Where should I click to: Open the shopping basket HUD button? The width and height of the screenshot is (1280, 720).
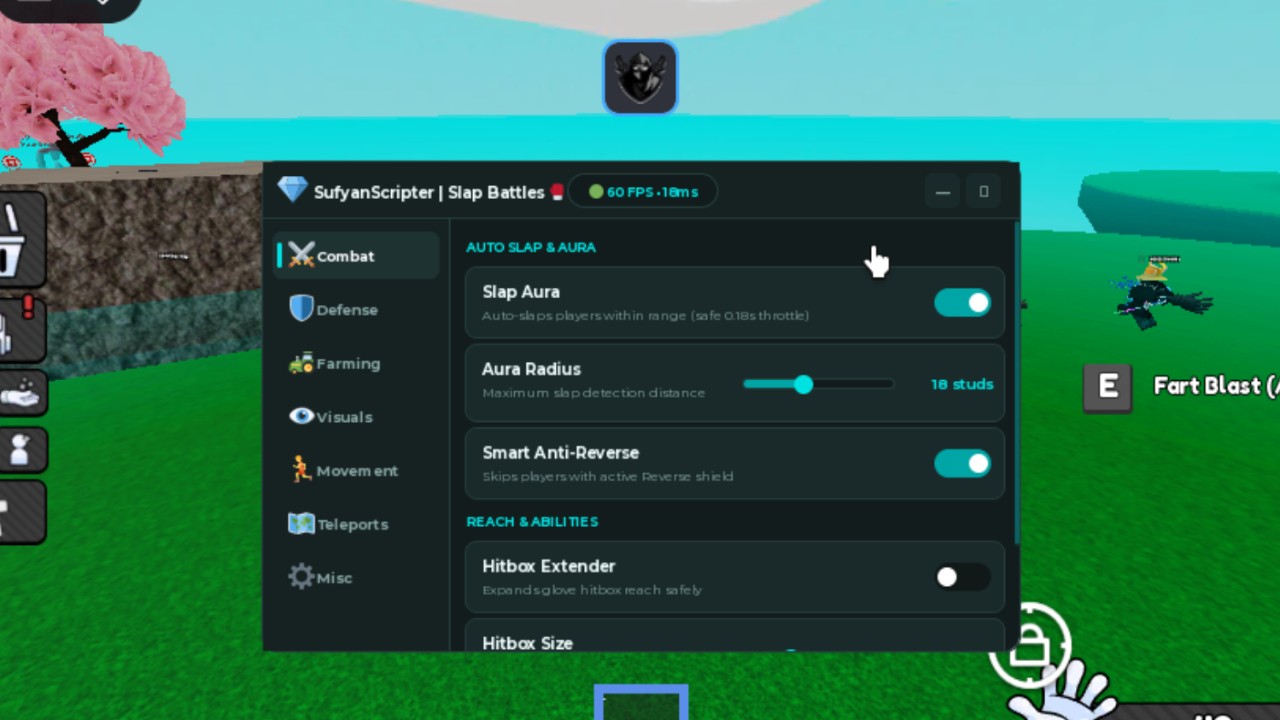pos(20,241)
